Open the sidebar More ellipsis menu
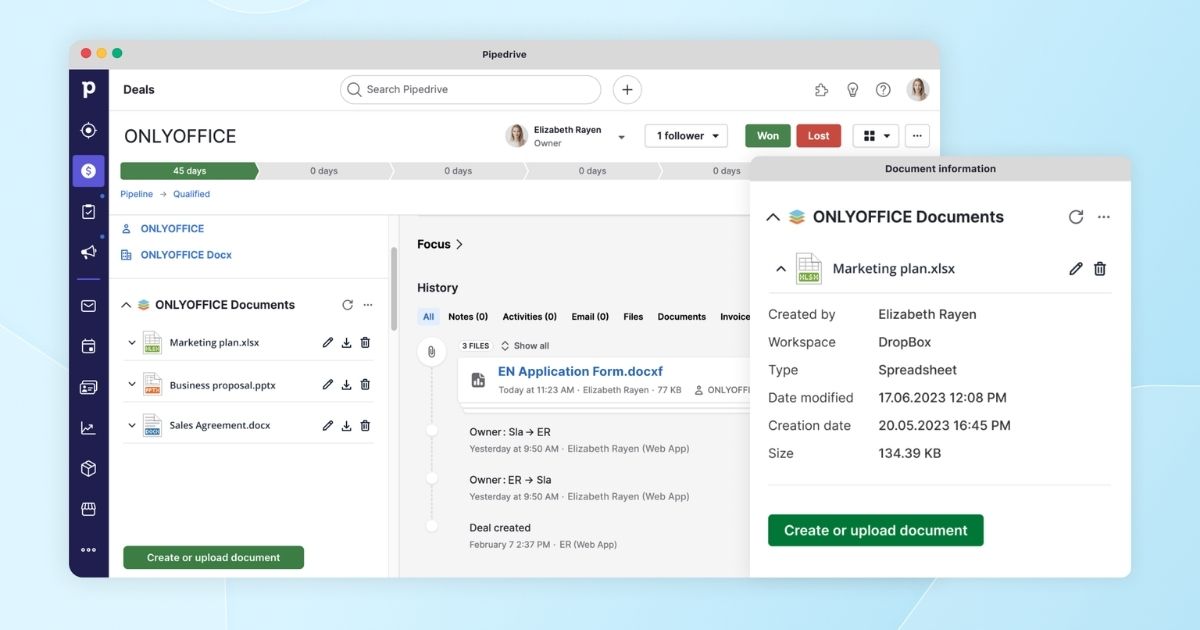 [88, 549]
